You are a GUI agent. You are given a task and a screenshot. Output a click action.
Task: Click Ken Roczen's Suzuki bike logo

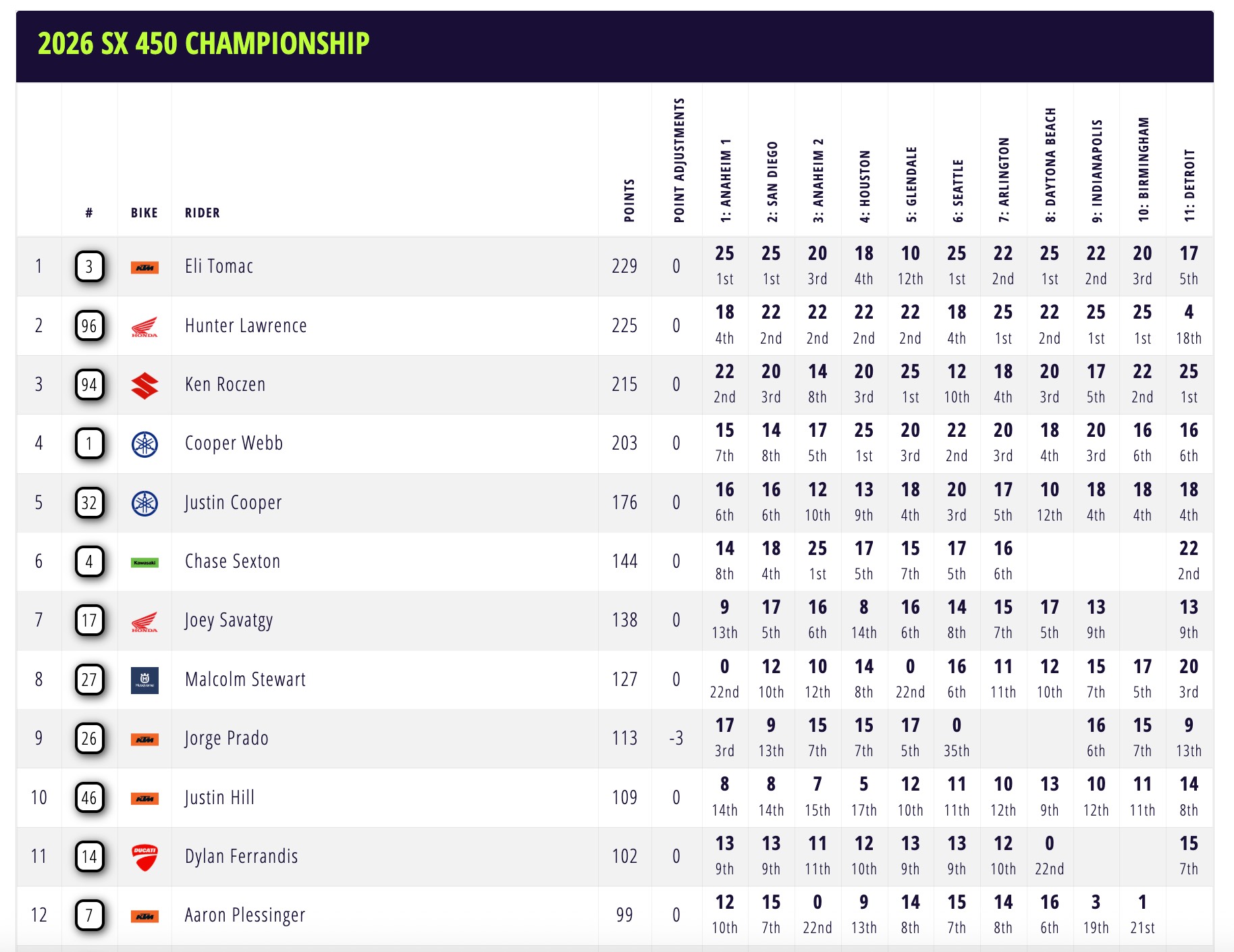click(144, 386)
